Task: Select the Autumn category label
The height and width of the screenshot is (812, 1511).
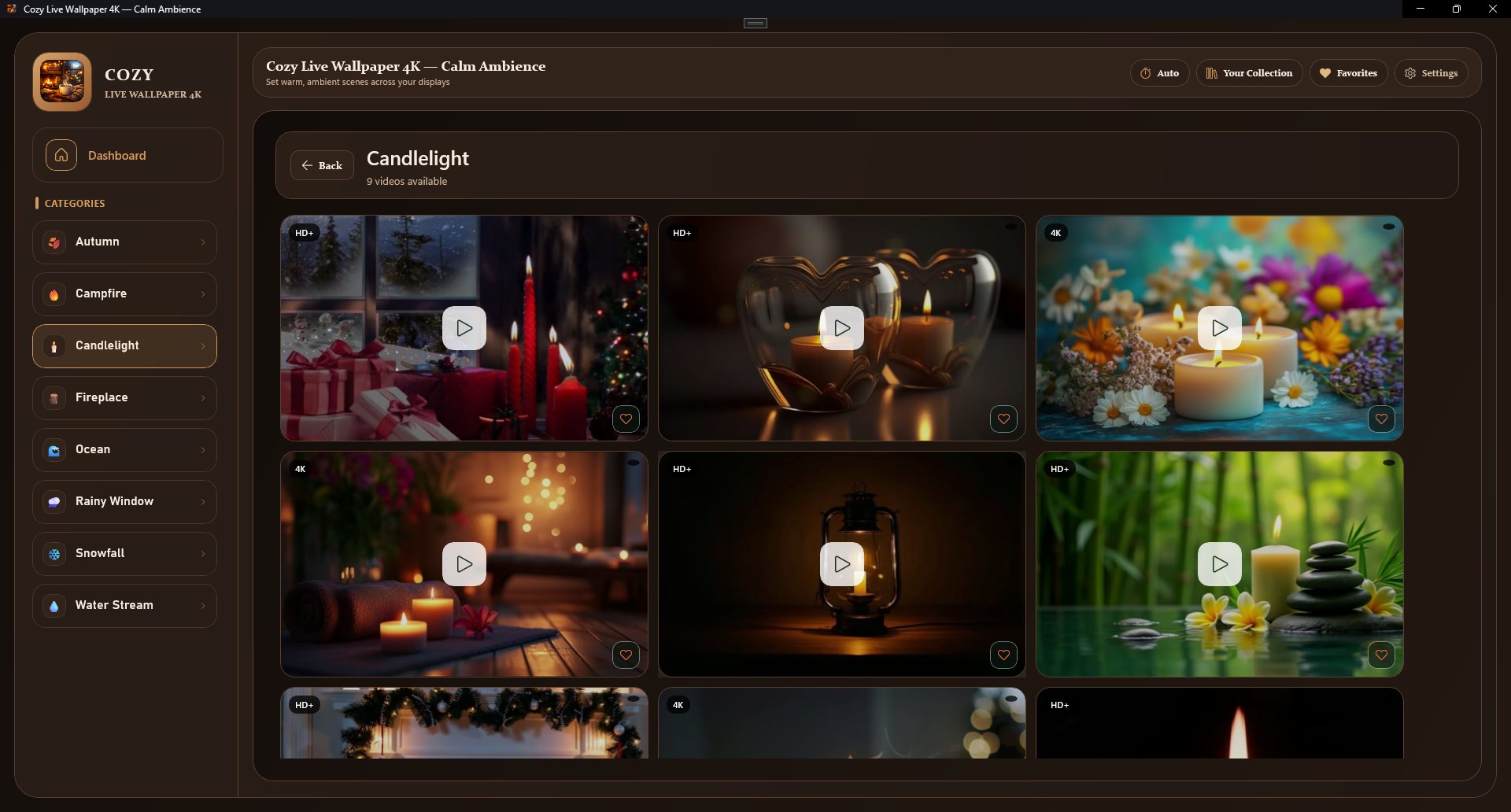Action: (x=98, y=242)
